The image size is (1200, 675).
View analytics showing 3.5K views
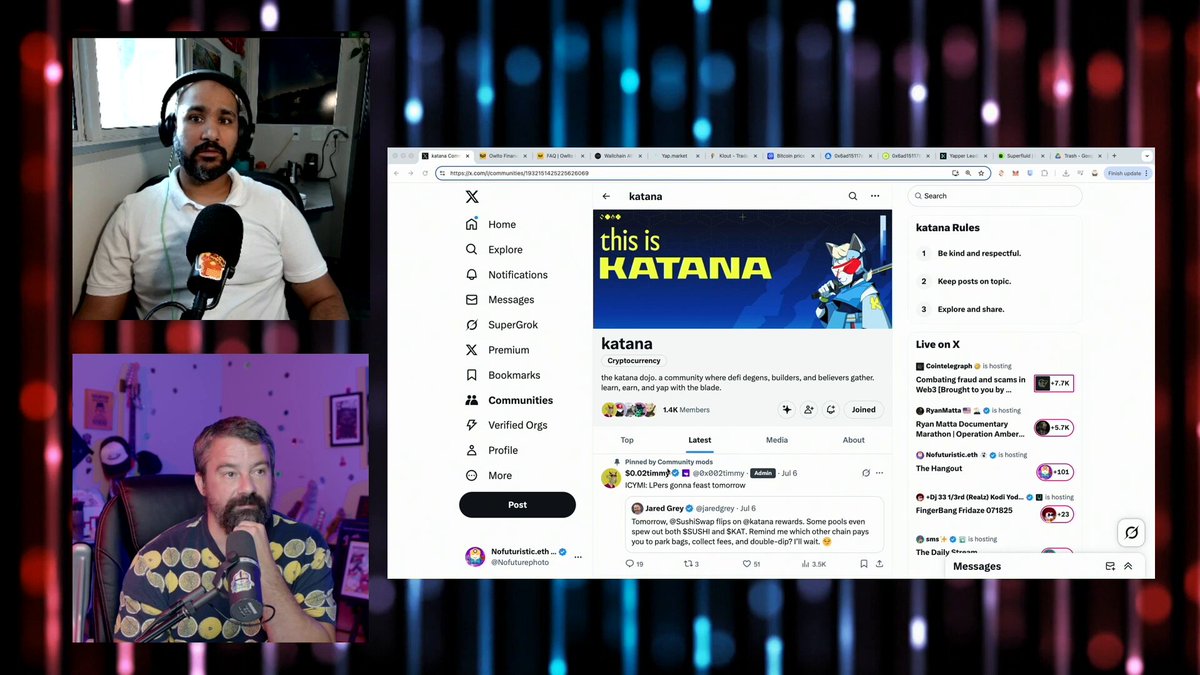point(814,564)
